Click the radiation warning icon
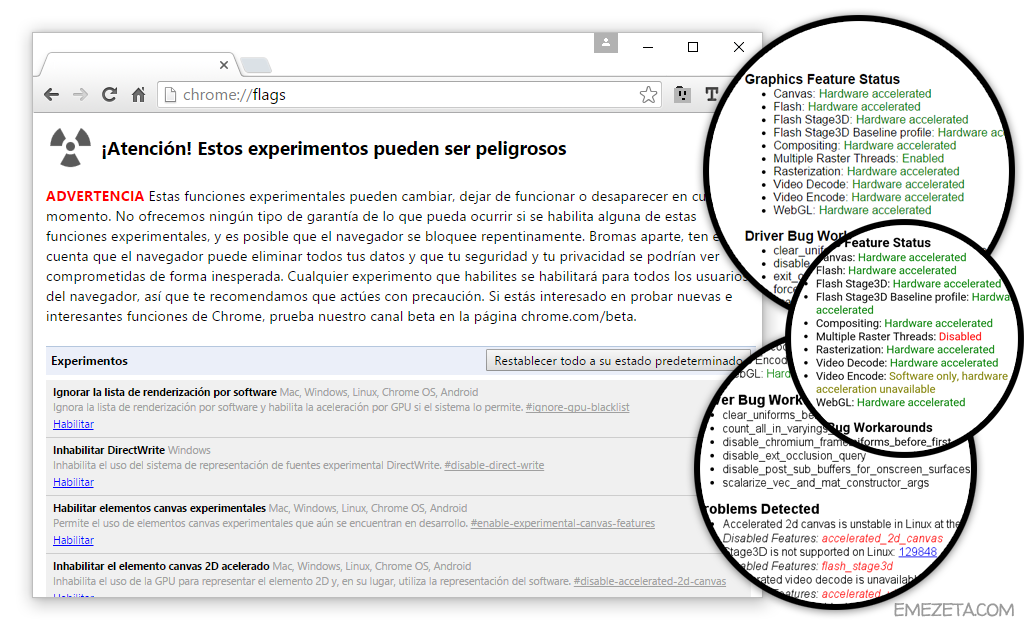1024x628 pixels. tap(70, 148)
